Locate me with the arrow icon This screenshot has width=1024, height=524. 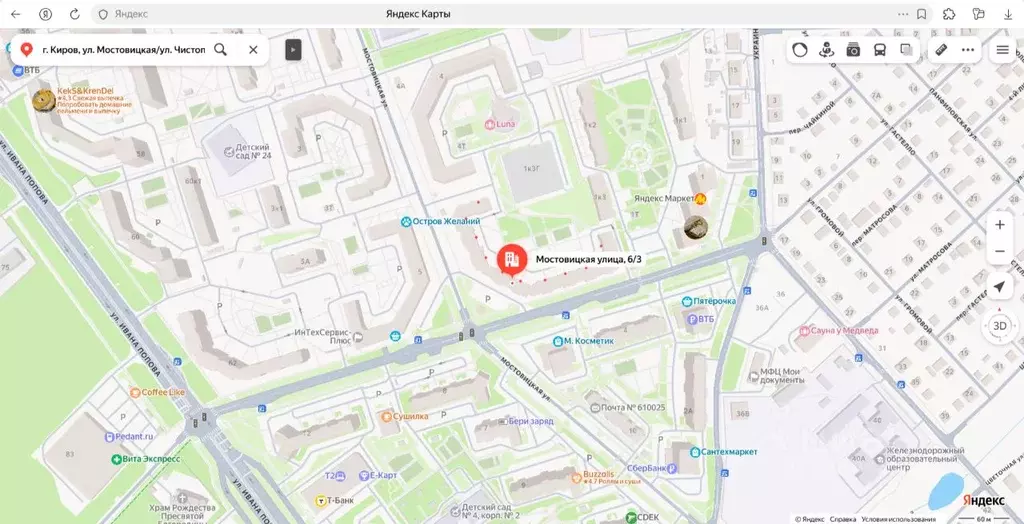(999, 287)
